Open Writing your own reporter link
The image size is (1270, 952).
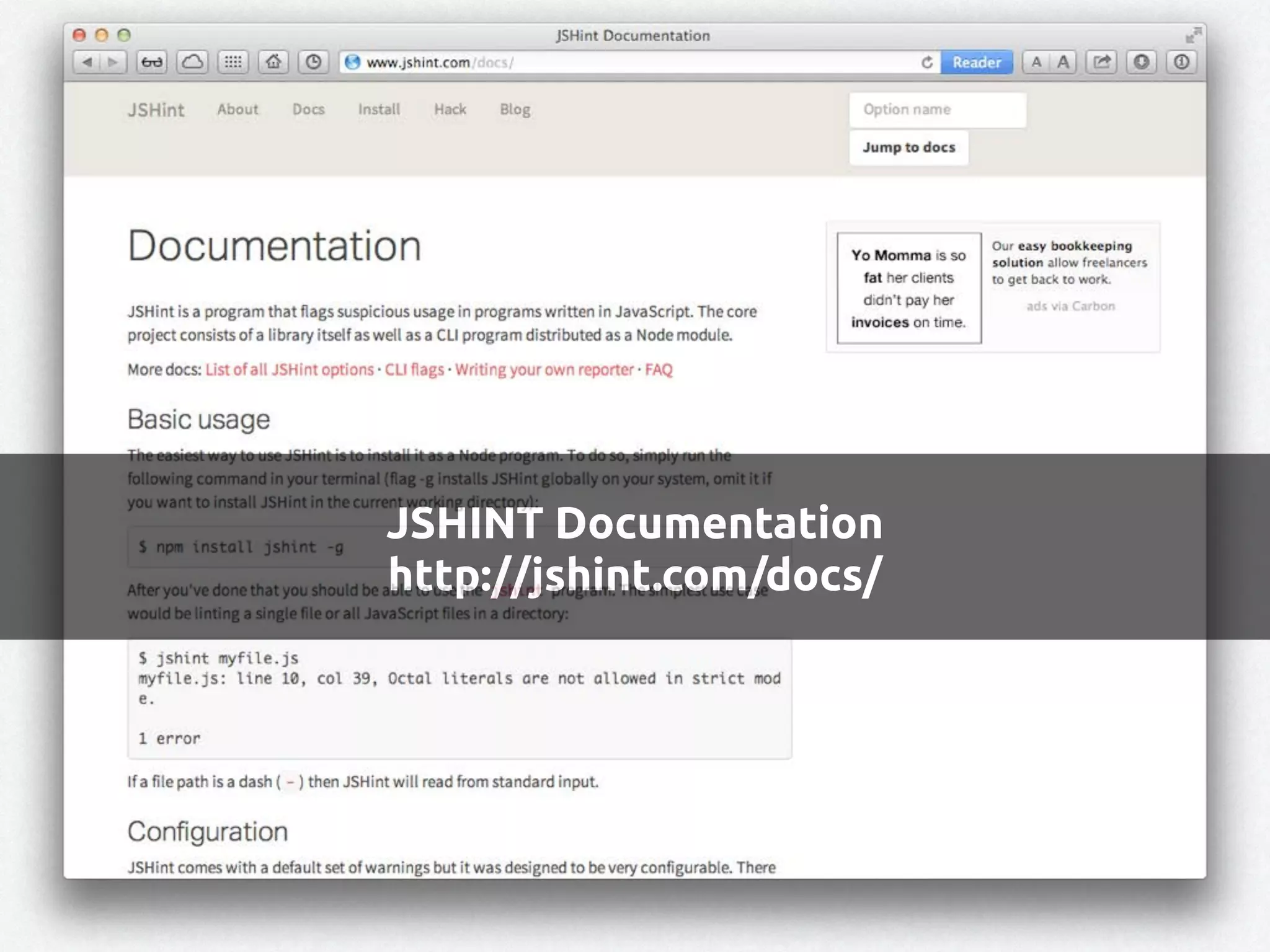pyautogui.click(x=544, y=369)
